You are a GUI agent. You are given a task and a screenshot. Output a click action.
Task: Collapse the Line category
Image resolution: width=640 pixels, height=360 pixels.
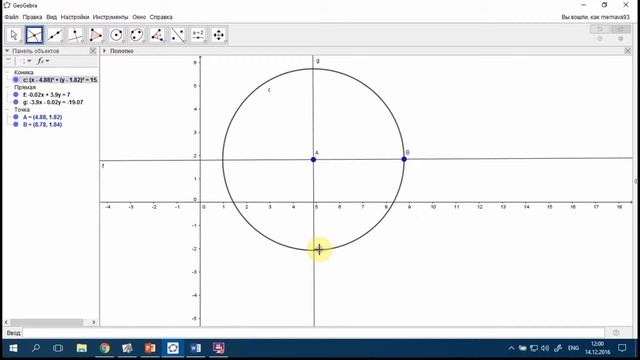tap(7, 87)
